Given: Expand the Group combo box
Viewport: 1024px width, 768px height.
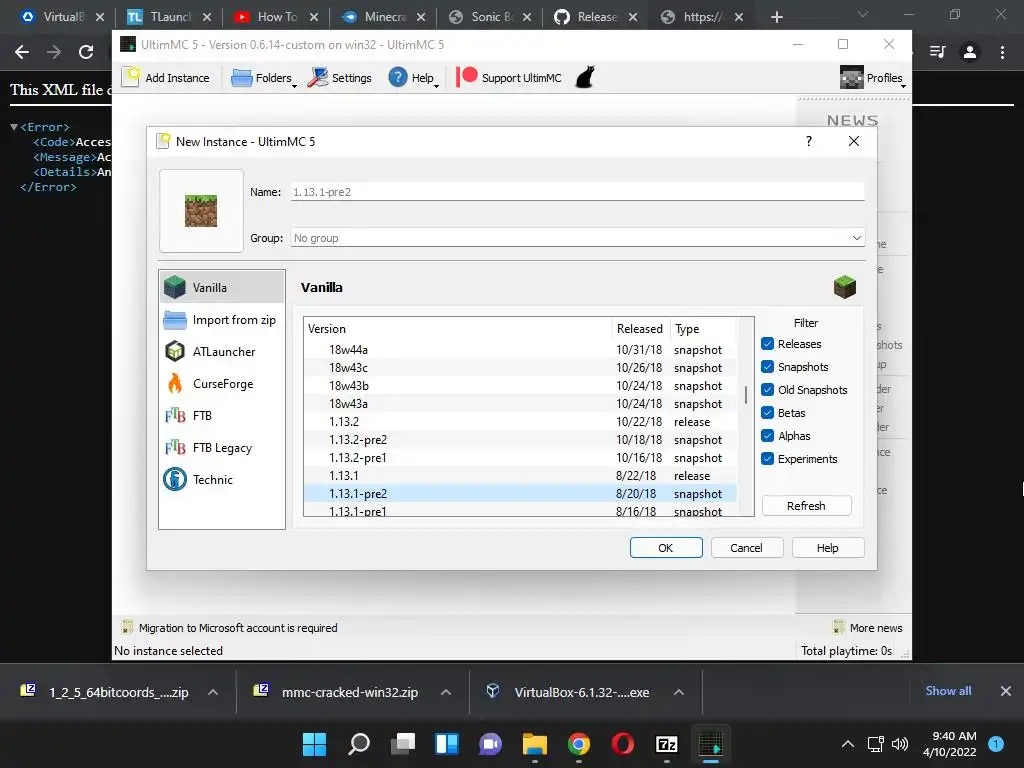Looking at the screenshot, I should (x=577, y=238).
